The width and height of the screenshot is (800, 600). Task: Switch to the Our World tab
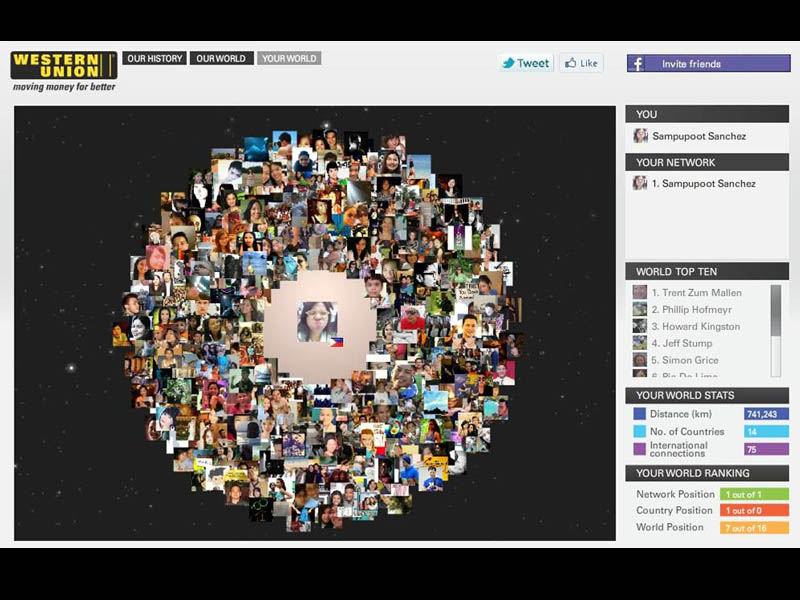tap(221, 59)
